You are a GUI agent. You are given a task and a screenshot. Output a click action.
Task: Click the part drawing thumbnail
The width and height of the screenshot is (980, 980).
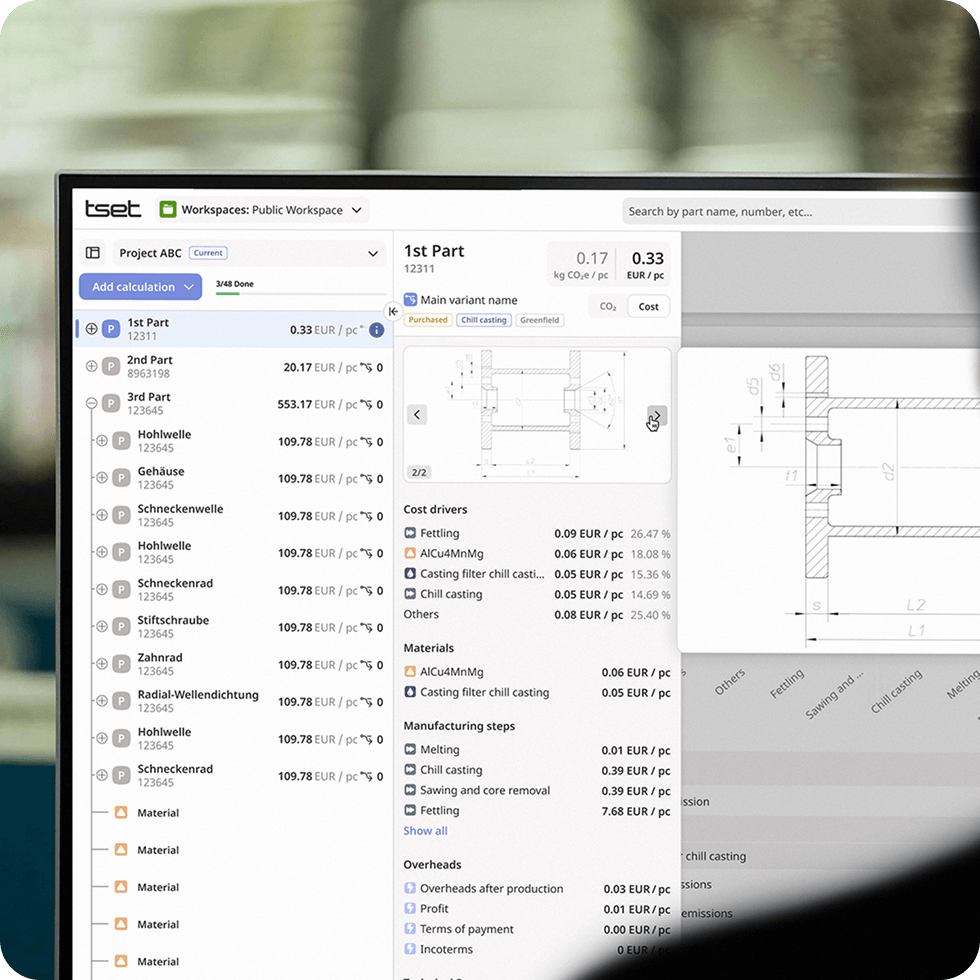(537, 415)
